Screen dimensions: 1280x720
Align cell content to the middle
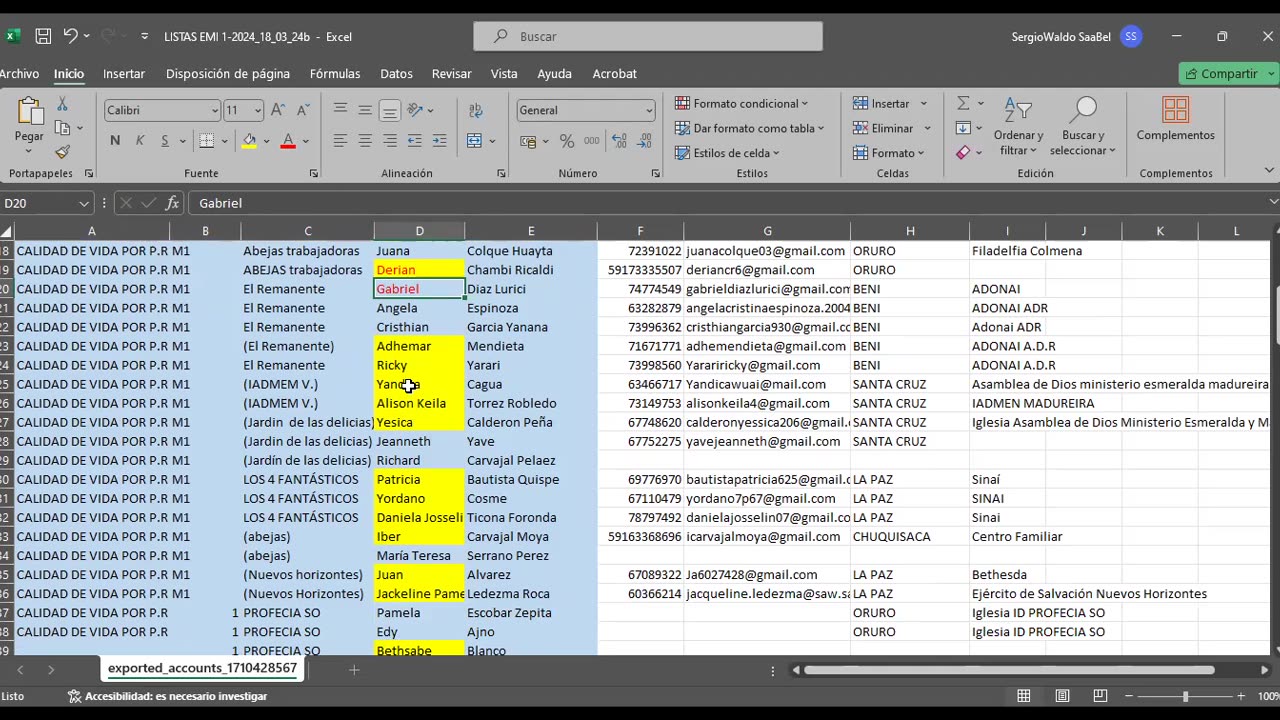365,110
